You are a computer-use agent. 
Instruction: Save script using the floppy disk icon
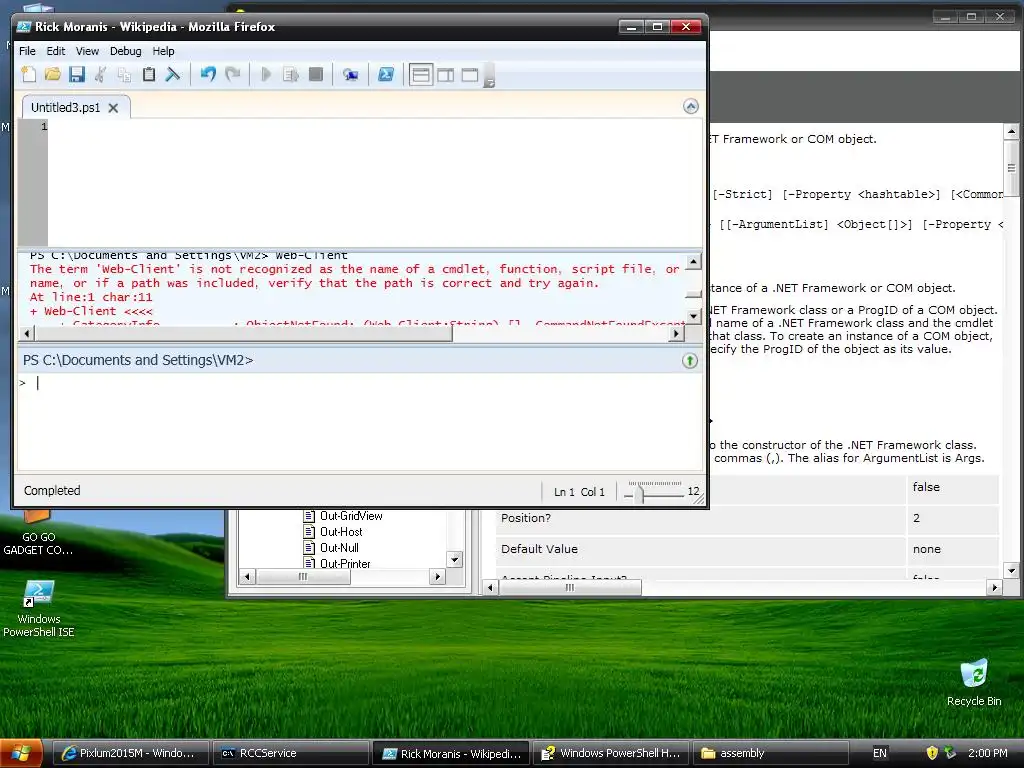tap(77, 74)
